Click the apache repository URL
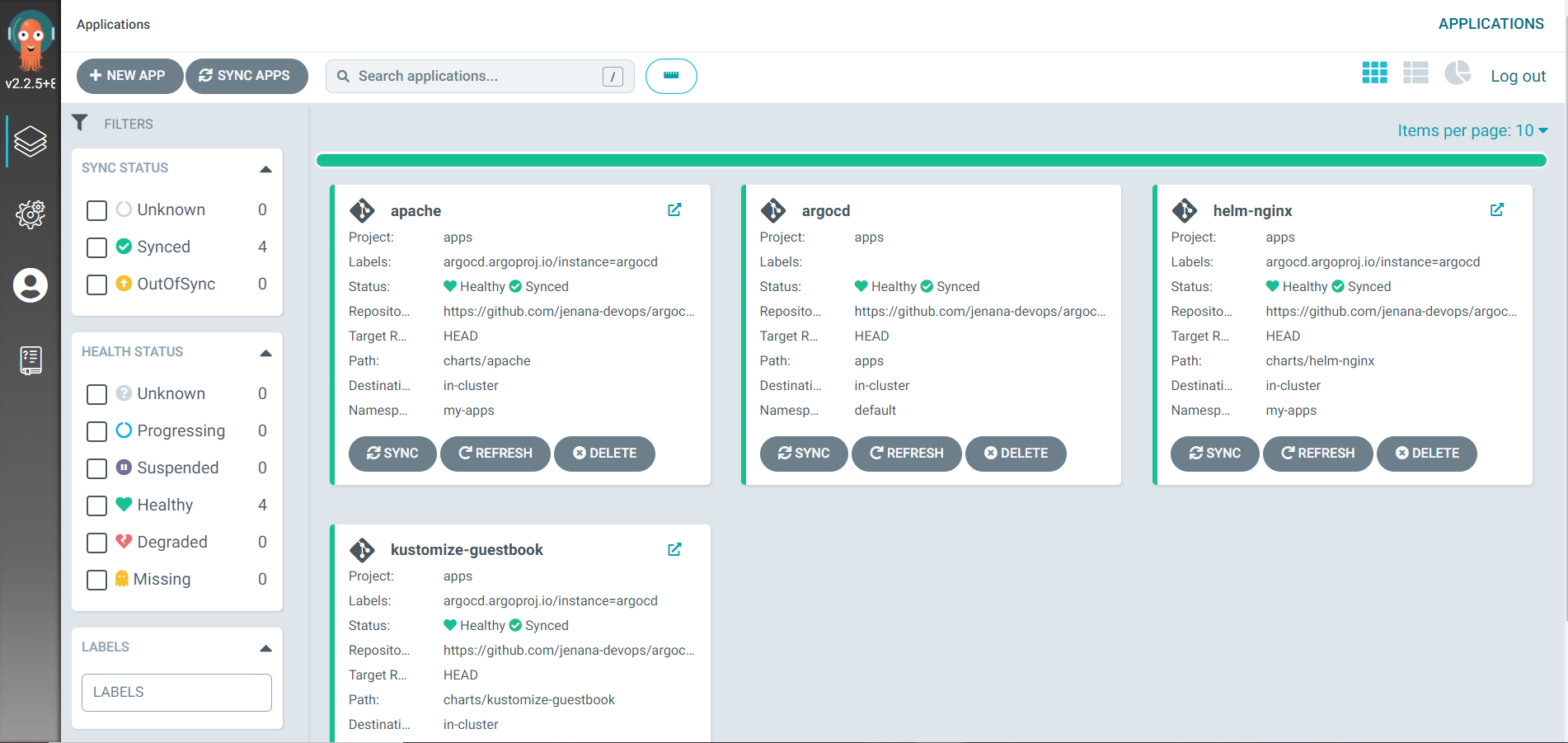Image resolution: width=1568 pixels, height=743 pixels. point(569,311)
